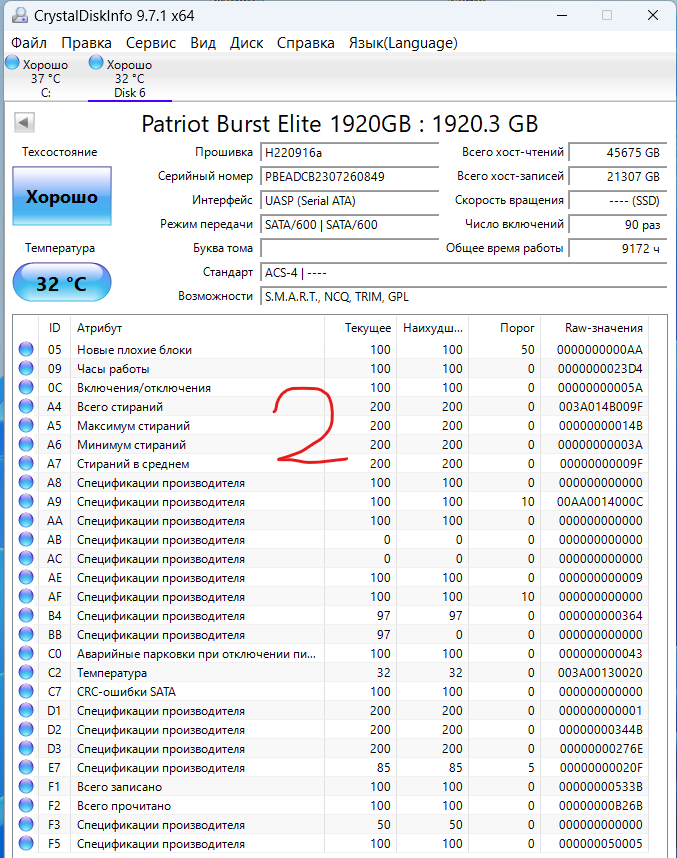Click the empty Буква тома field
This screenshot has height=858, width=677.
349,248
